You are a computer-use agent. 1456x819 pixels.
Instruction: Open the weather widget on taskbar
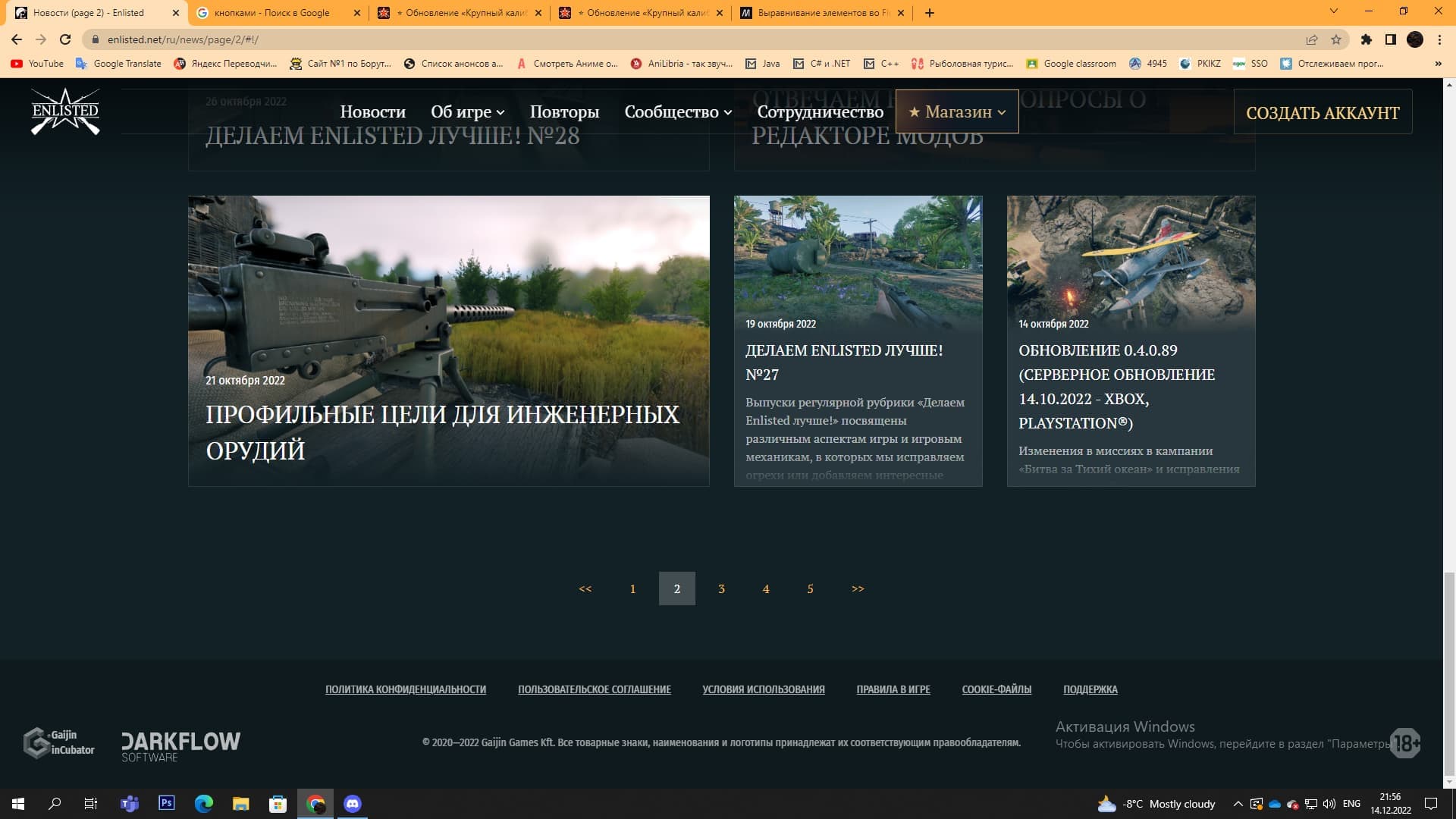[x=1156, y=804]
